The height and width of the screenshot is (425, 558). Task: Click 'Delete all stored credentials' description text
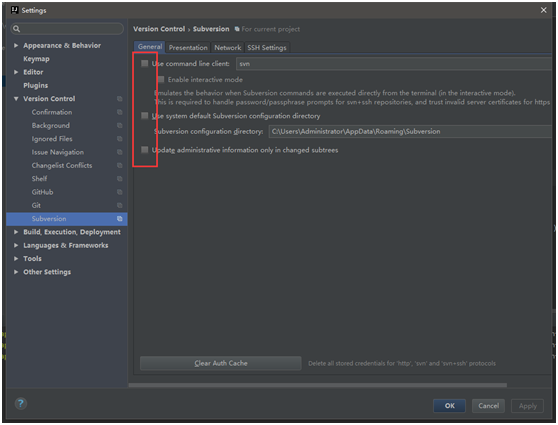point(402,363)
